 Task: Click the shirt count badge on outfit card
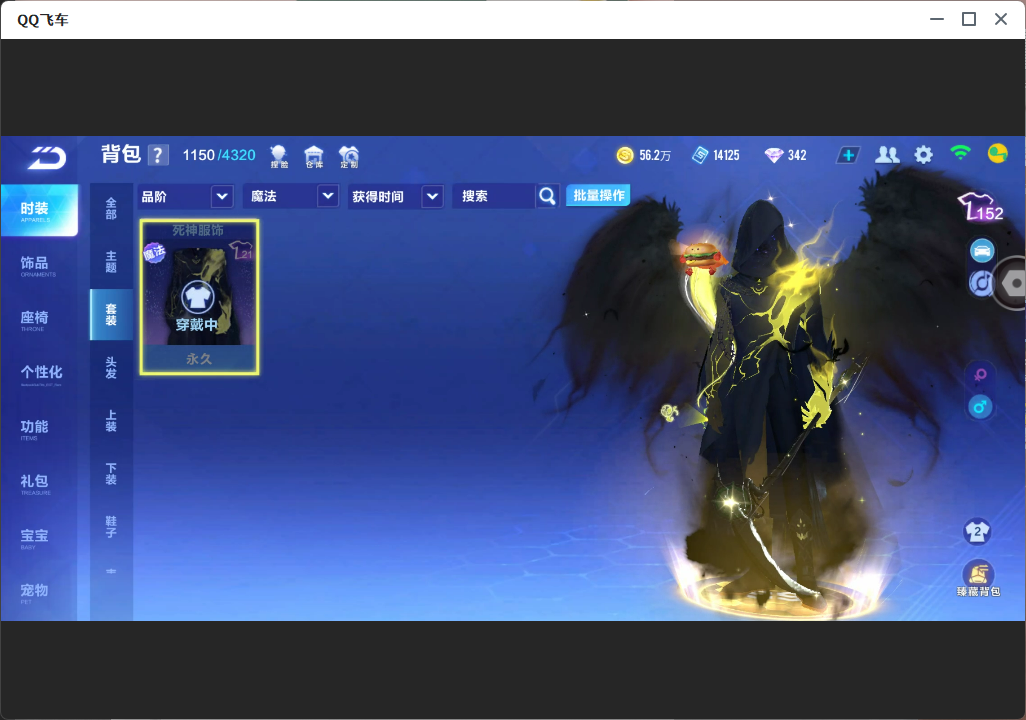[x=241, y=250]
